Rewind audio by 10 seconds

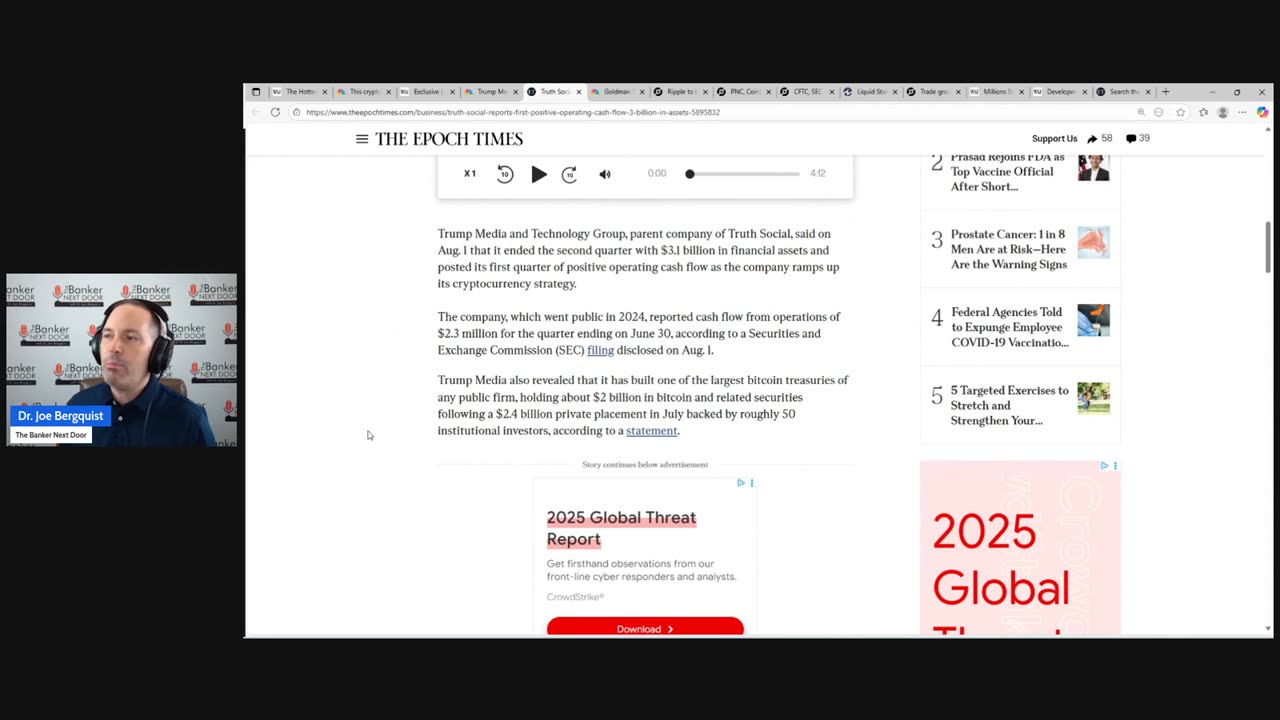[x=505, y=174]
